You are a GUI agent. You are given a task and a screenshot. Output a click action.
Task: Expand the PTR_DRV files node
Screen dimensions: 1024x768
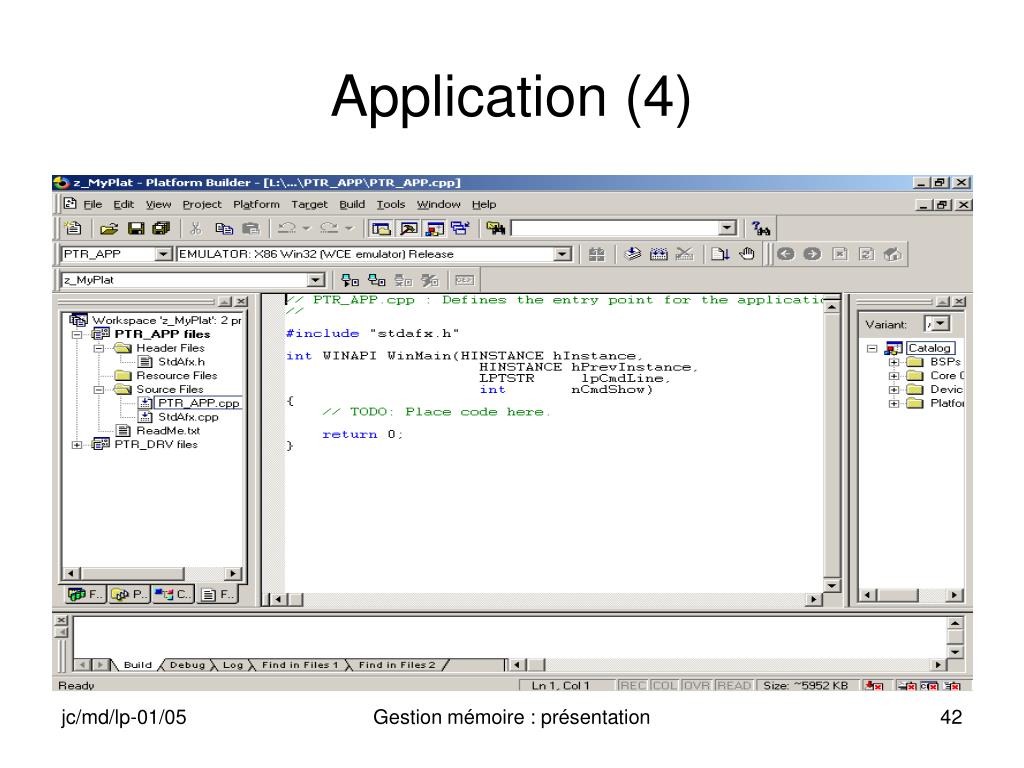click(77, 445)
